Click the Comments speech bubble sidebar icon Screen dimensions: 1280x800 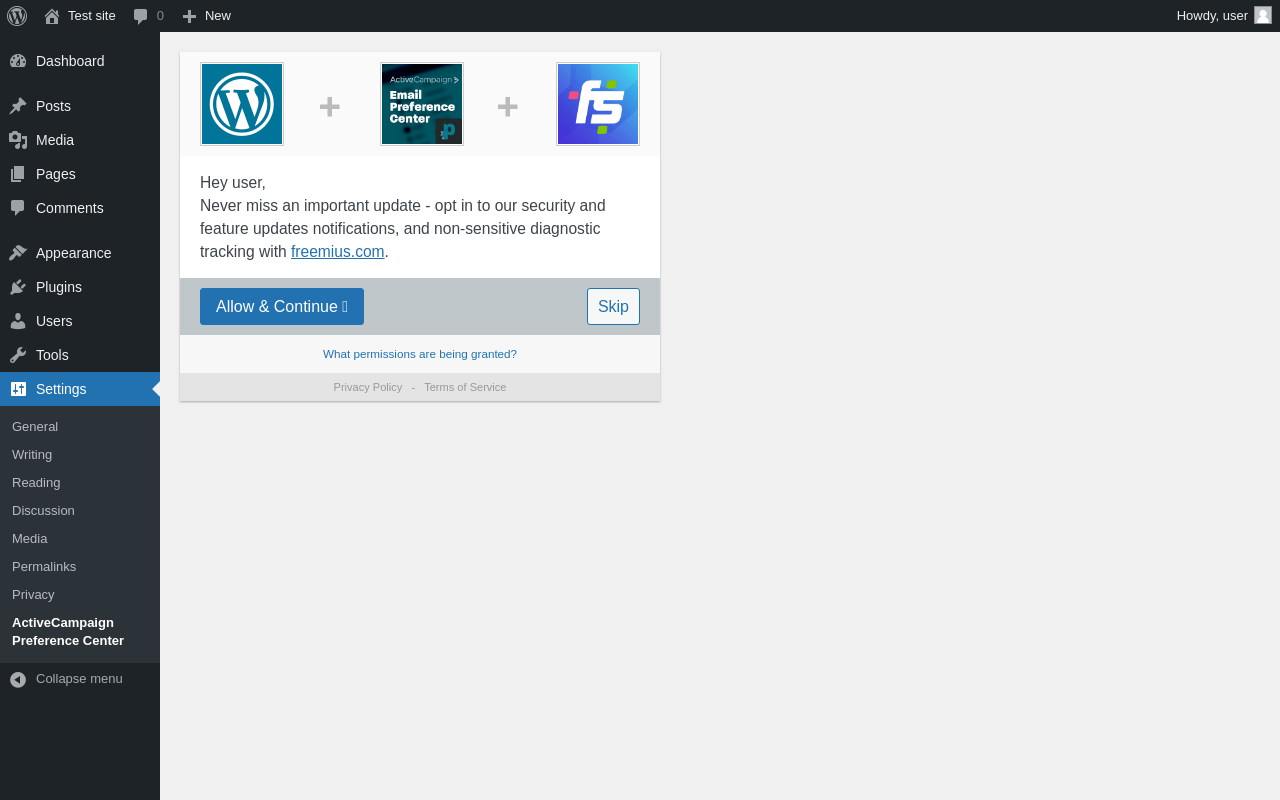pos(18,208)
